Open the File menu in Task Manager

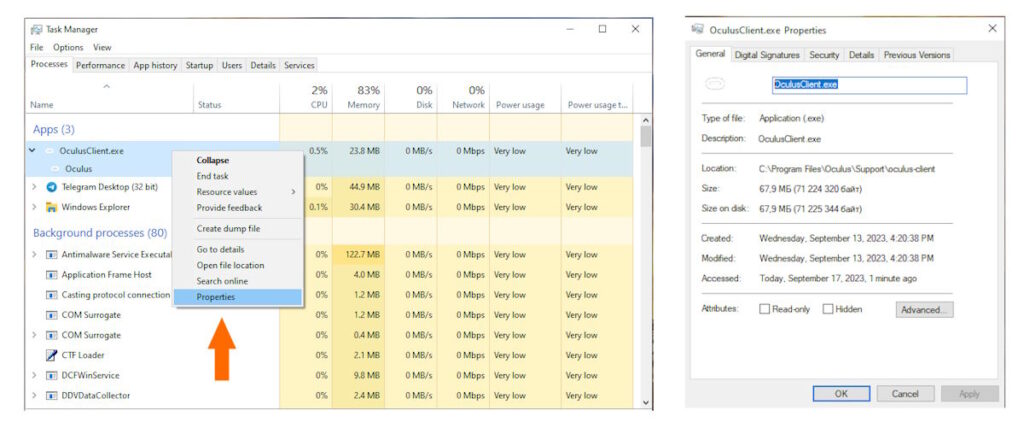point(37,48)
